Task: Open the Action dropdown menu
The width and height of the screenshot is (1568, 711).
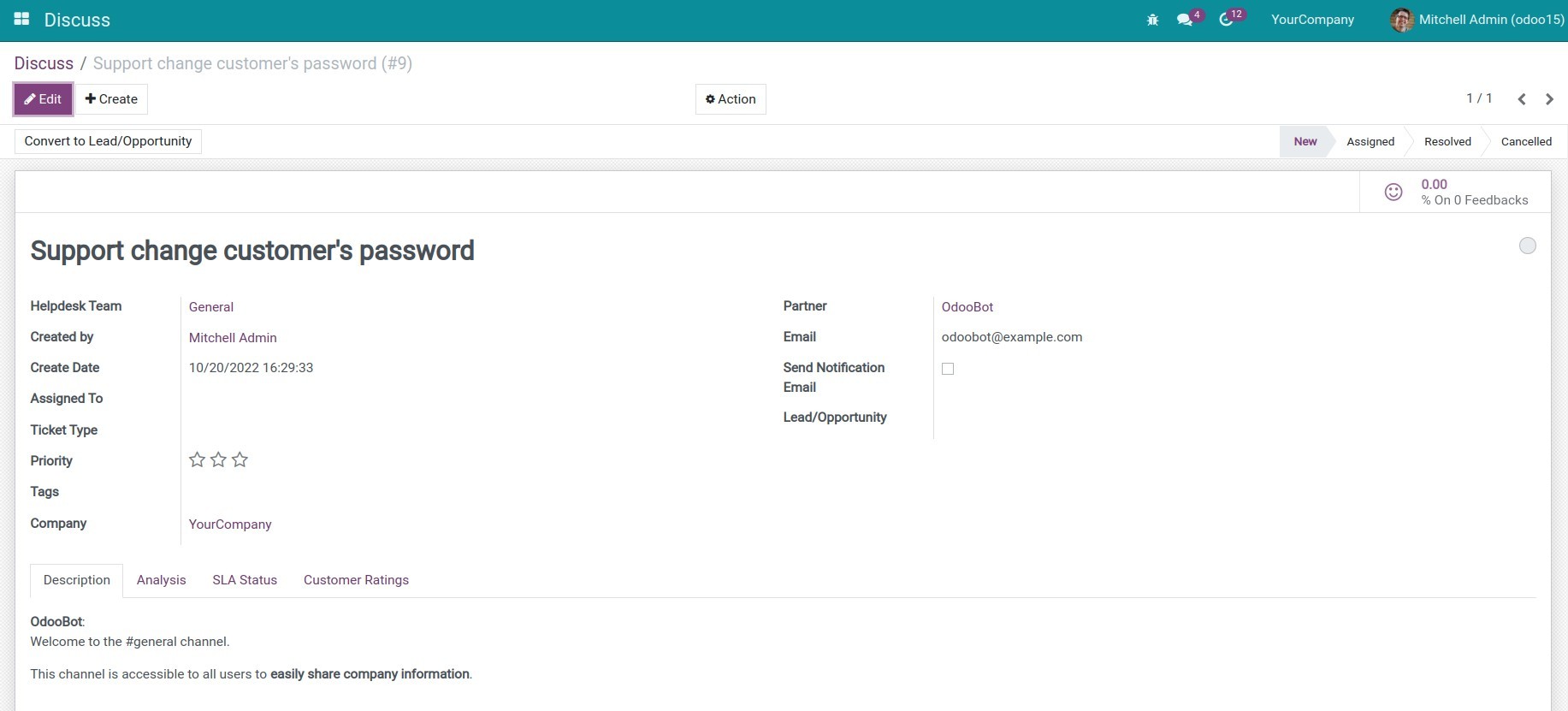Action: click(x=731, y=99)
